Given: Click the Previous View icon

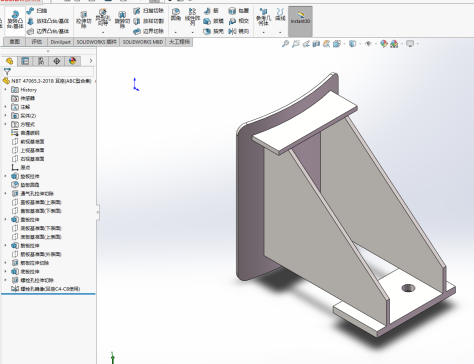Looking at the screenshot, I should point(306,44).
